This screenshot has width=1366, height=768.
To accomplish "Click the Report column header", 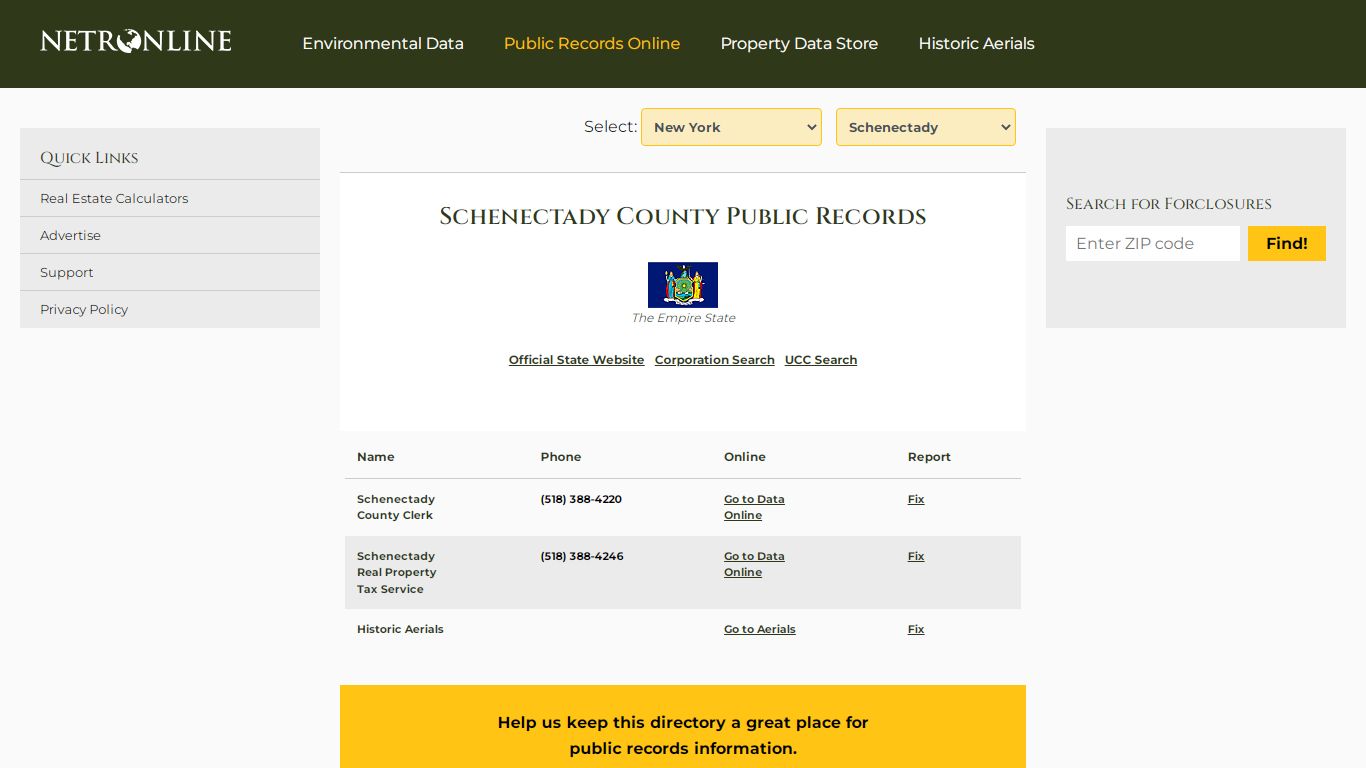I will click(x=929, y=457).
